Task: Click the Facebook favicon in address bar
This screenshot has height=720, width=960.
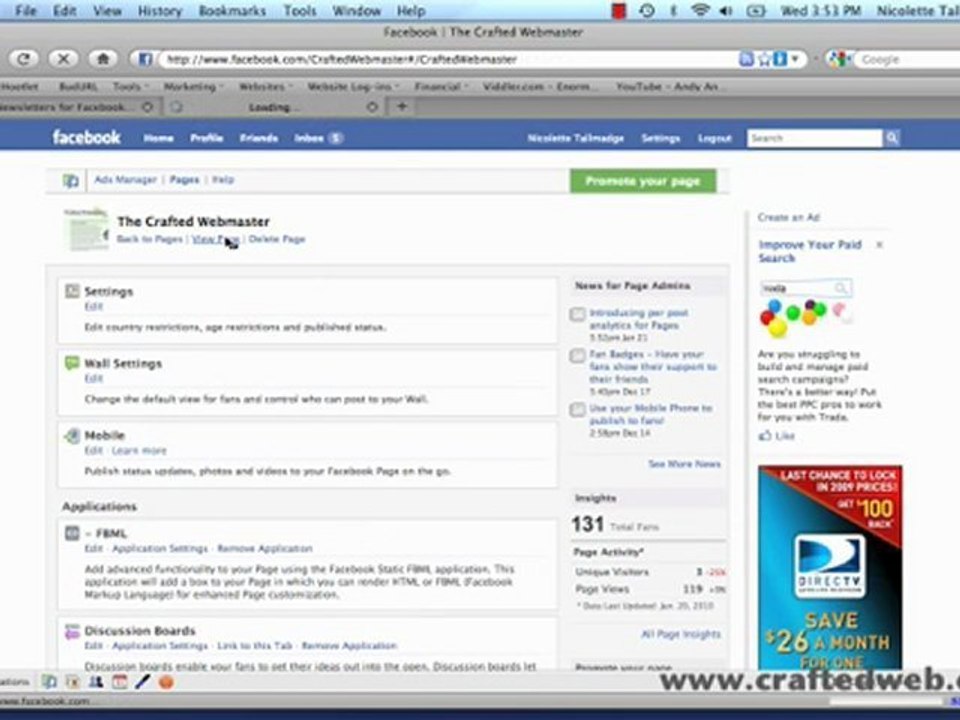Action: pos(145,59)
